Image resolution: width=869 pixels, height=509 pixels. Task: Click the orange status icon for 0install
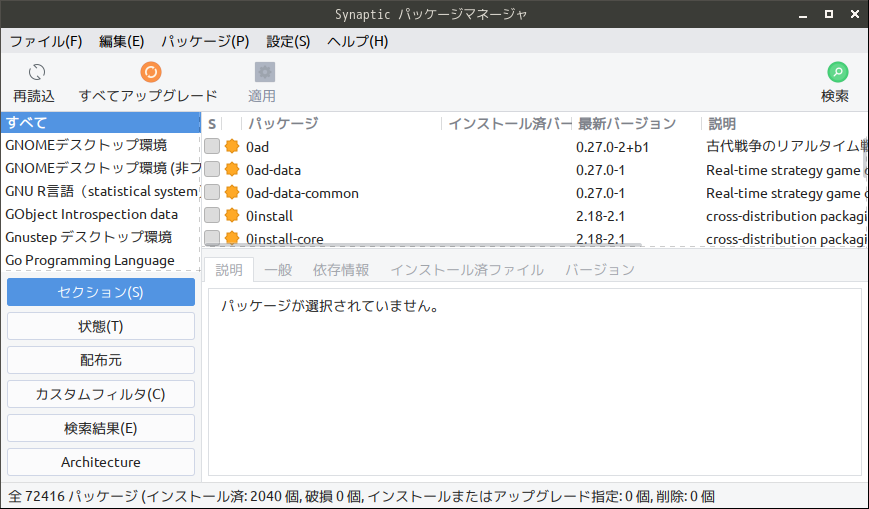pos(232,215)
